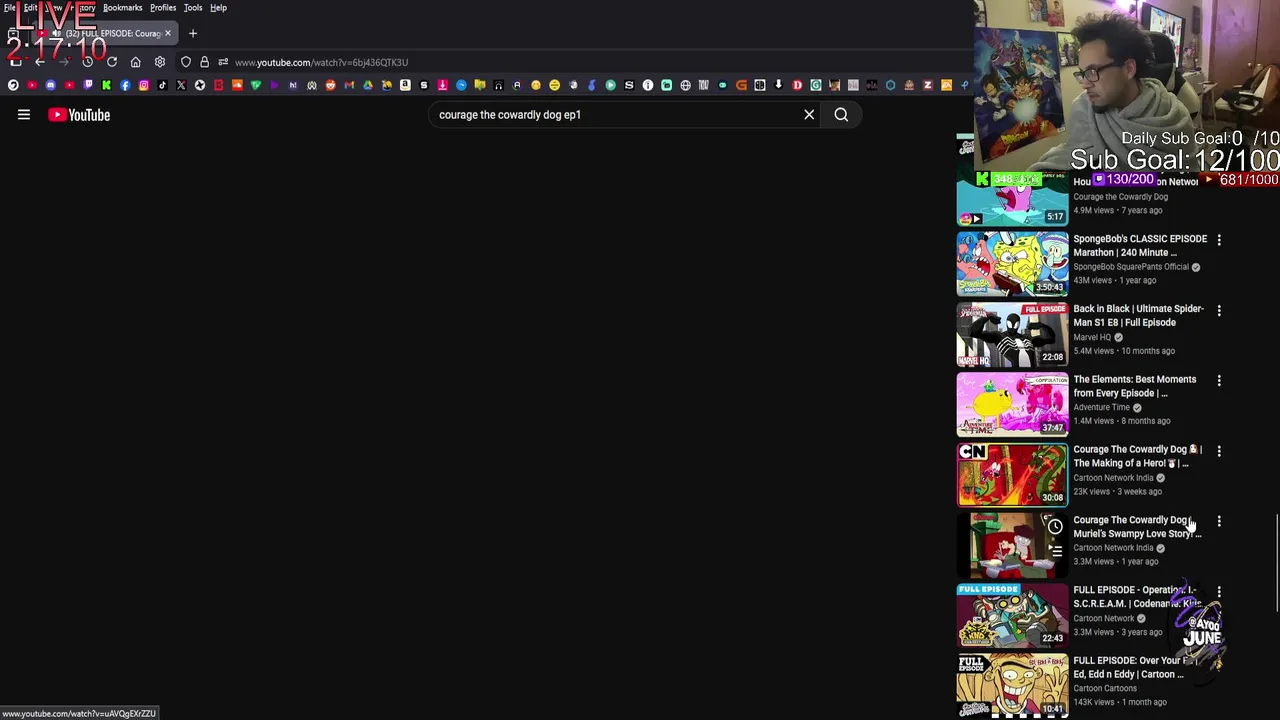Open options for Back in Black video

point(1219,310)
